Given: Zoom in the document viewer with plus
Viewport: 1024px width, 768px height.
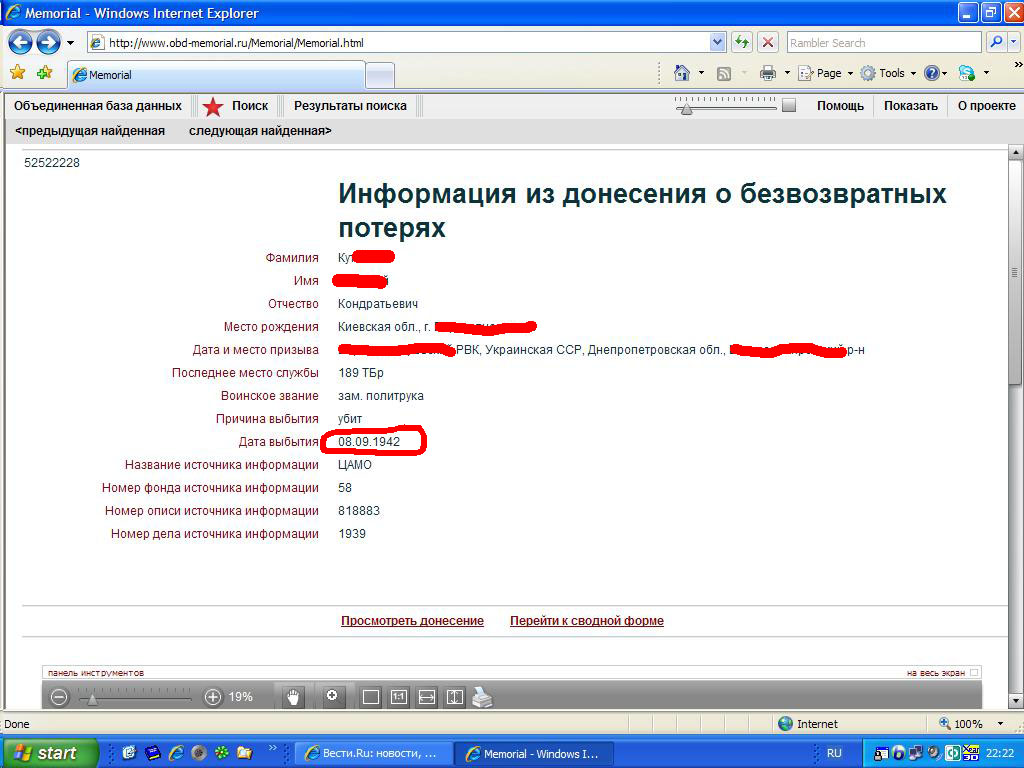Looking at the screenshot, I should pos(213,697).
